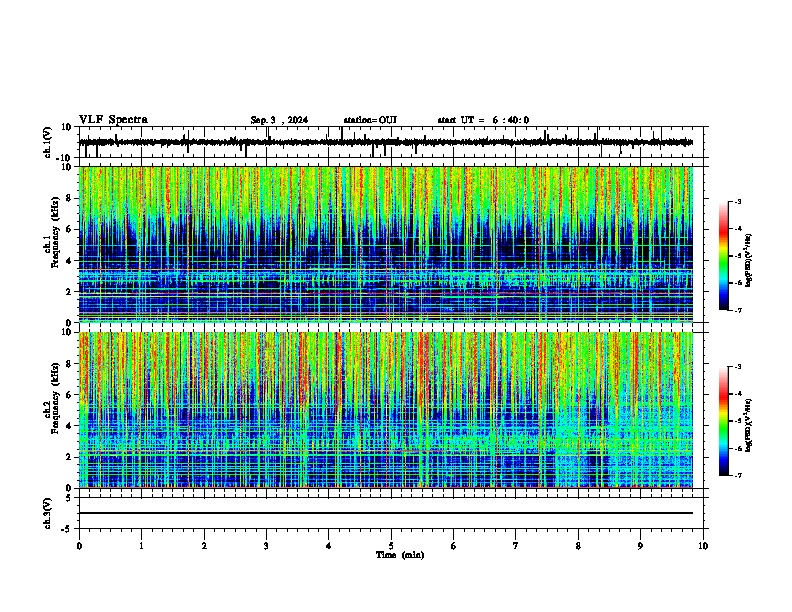The width and height of the screenshot is (792, 612).
Task: Click the time axis tick label "6"
Action: 454,546
